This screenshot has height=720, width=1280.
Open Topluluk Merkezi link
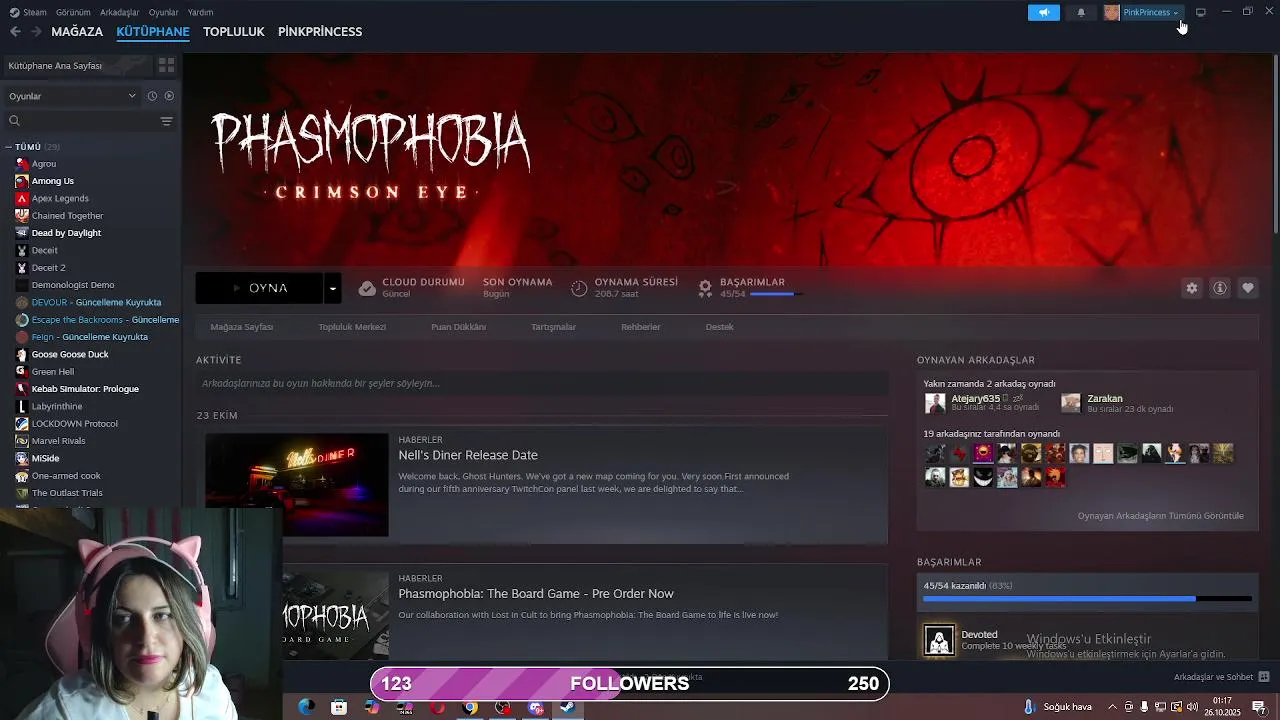click(352, 327)
